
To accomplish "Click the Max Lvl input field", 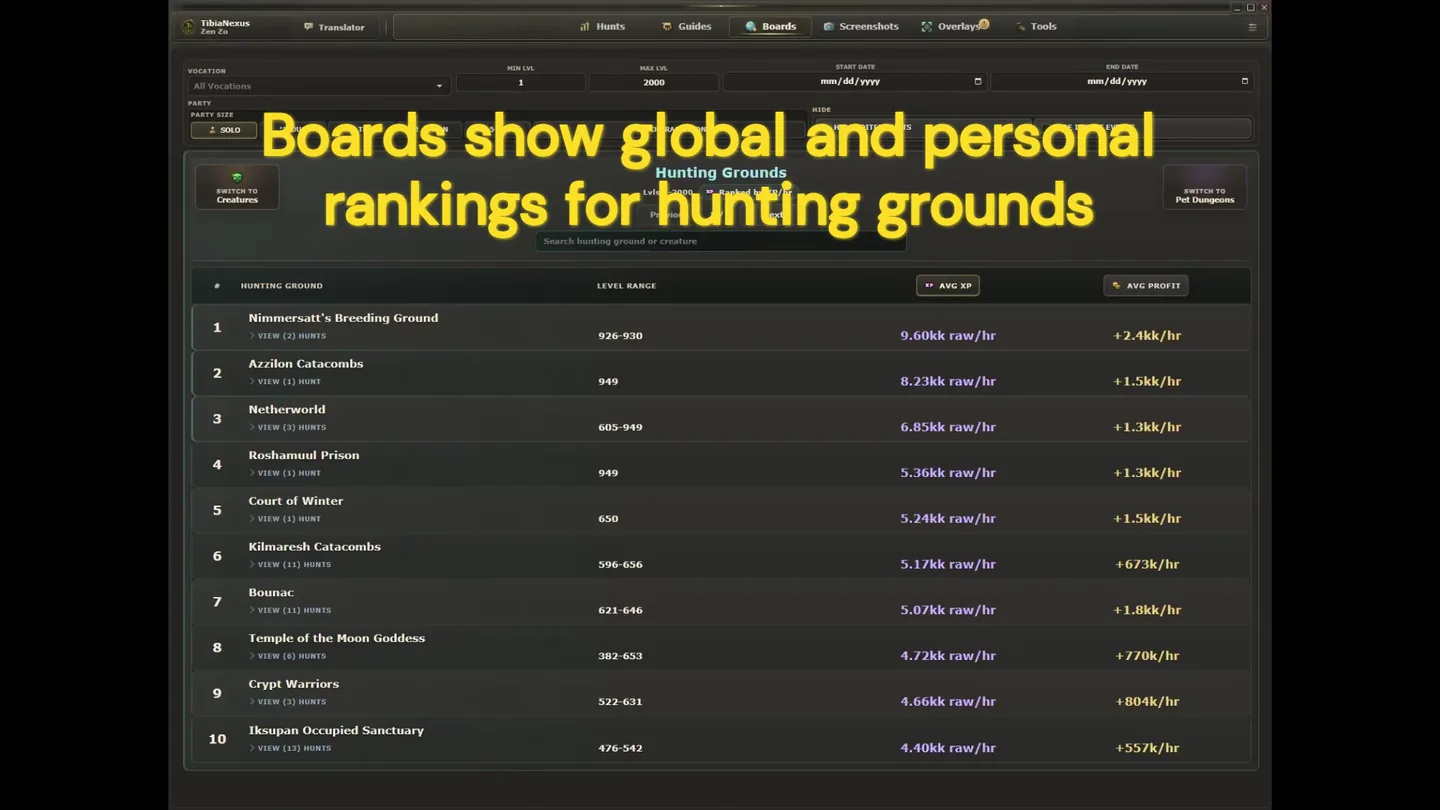I will coord(654,82).
